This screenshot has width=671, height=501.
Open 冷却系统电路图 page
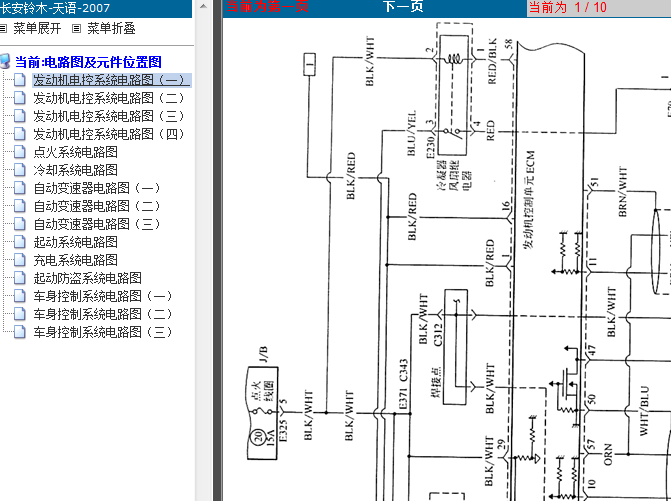coord(75,170)
